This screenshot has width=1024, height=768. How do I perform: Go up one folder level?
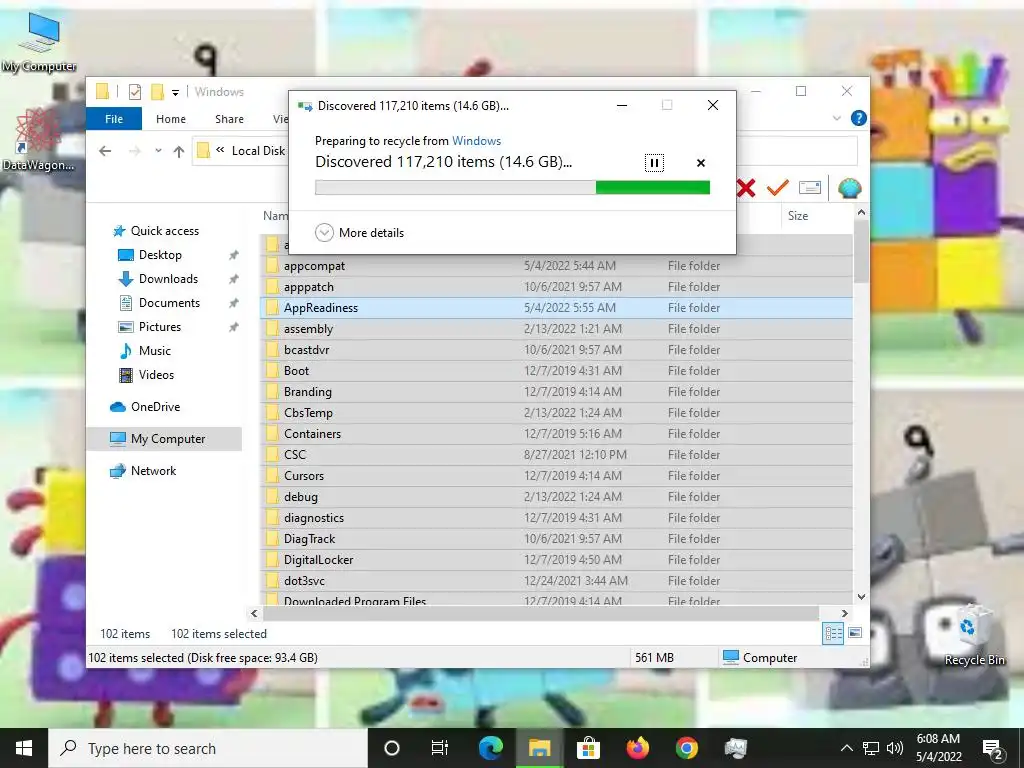coord(178,152)
